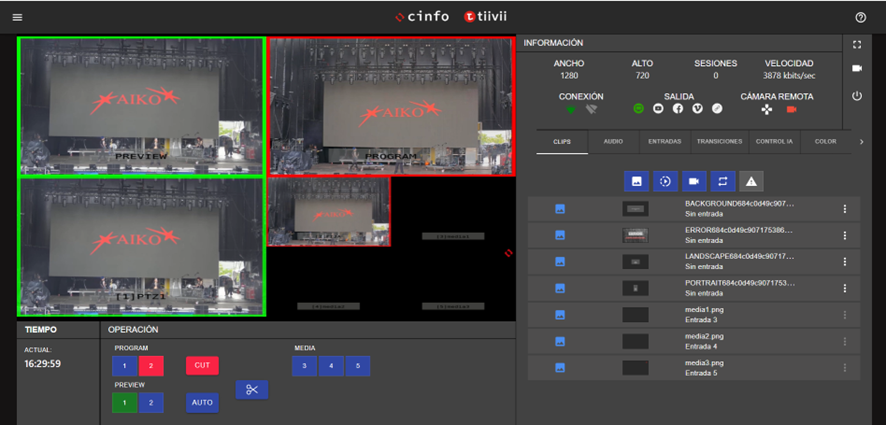Viewport: 886px width, 425px height.
Task: Select the YouTube output icon
Action: coord(658,108)
